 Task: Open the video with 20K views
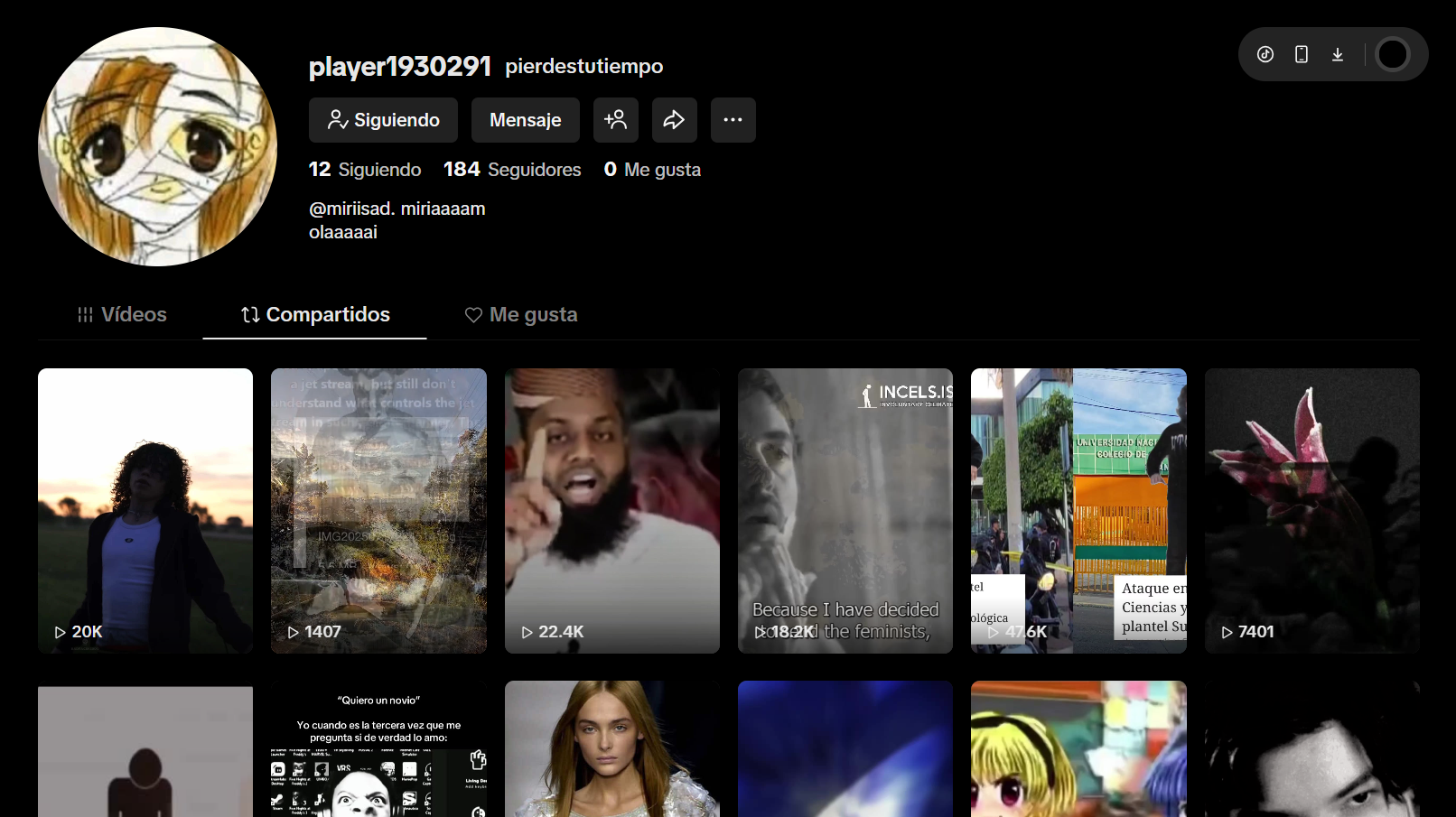coord(145,510)
